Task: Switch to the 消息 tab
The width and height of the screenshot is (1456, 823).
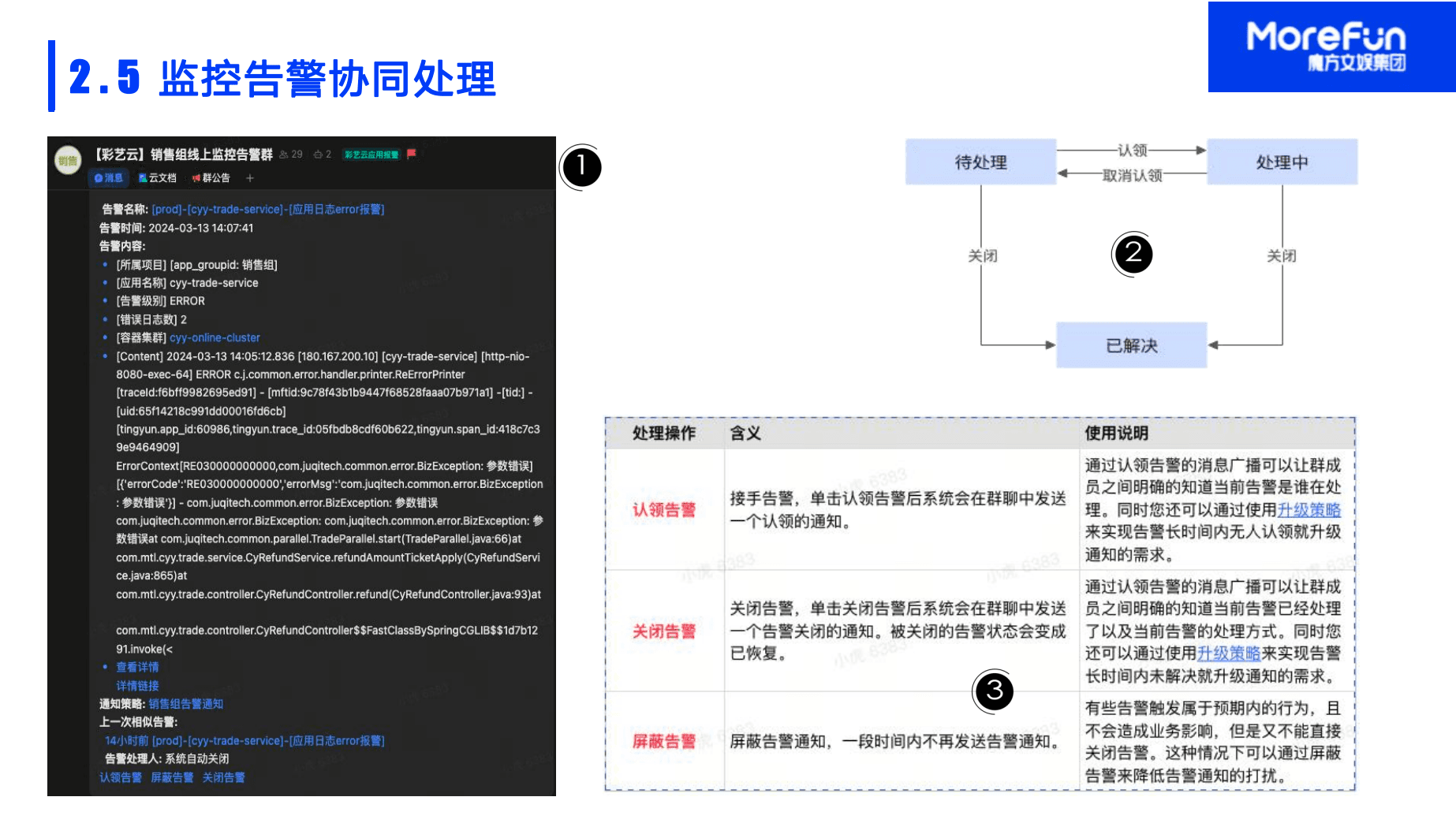Action: point(109,178)
